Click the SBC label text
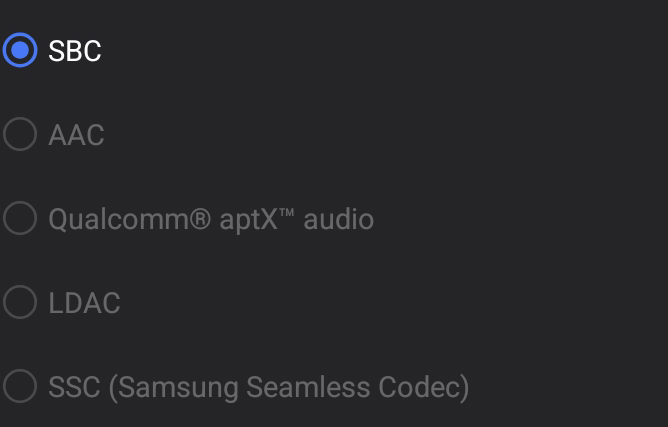668x427 pixels. (75, 51)
